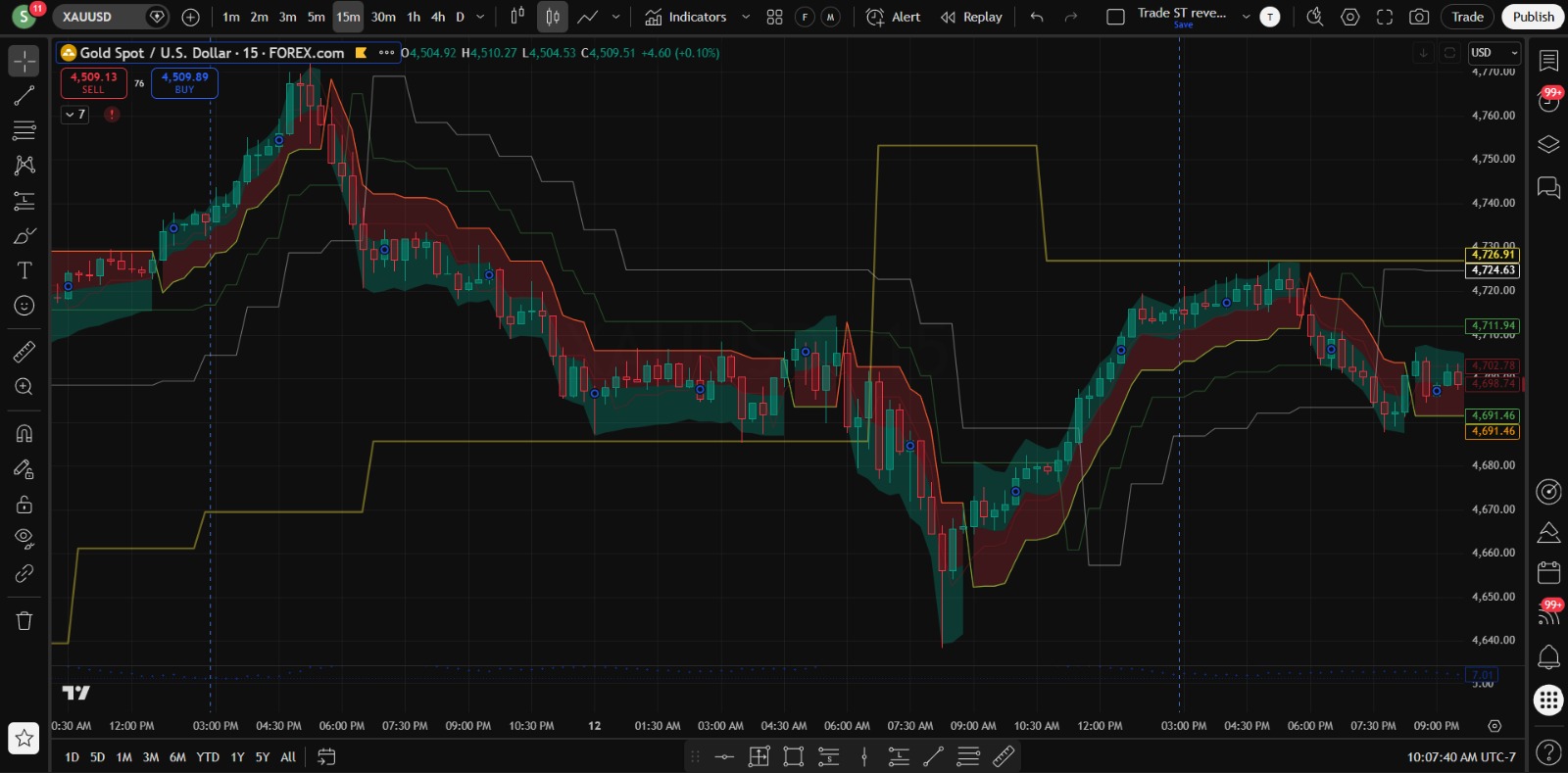Image resolution: width=1568 pixels, height=773 pixels.
Task: Open XAUUSD symbol search
Action: pyautogui.click(x=110, y=17)
